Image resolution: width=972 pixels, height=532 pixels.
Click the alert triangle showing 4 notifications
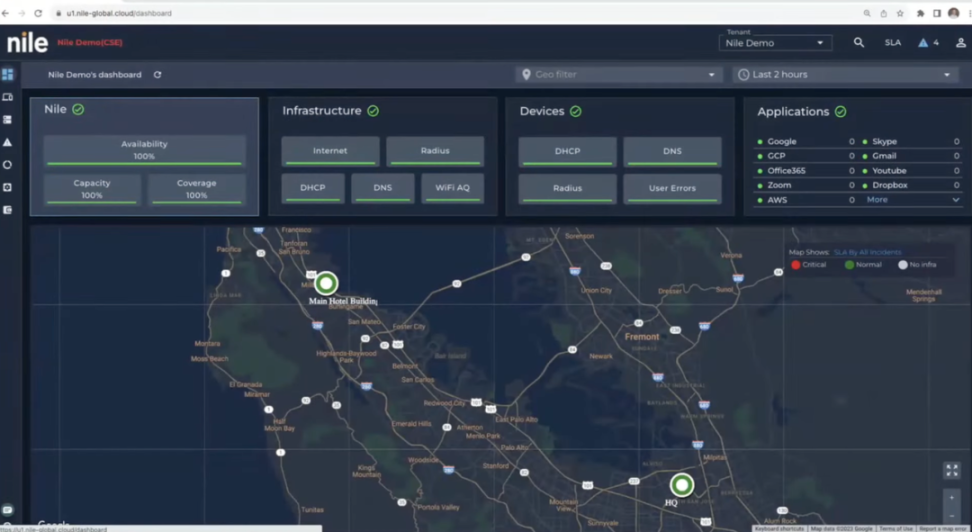pos(927,43)
